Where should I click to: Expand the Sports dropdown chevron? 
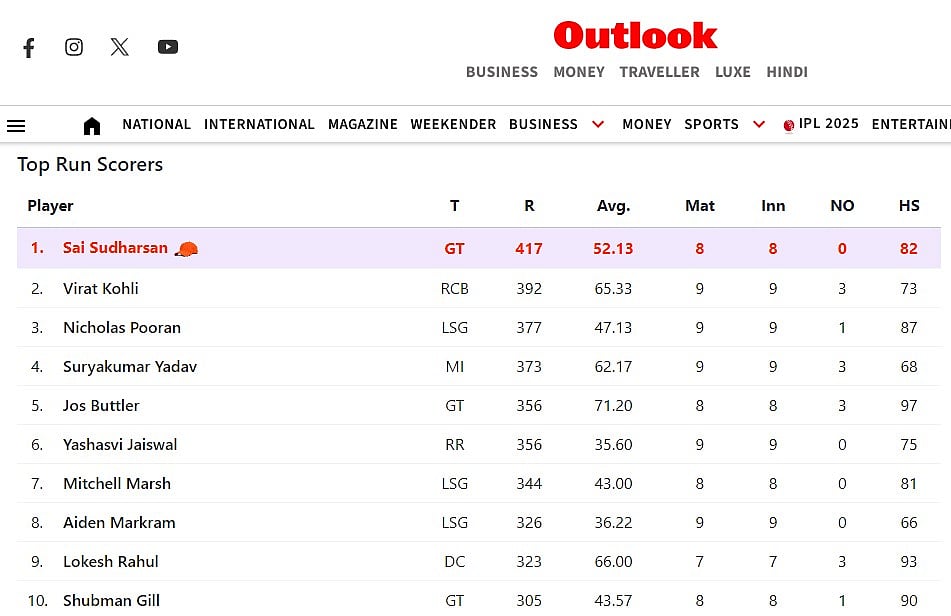pos(759,124)
